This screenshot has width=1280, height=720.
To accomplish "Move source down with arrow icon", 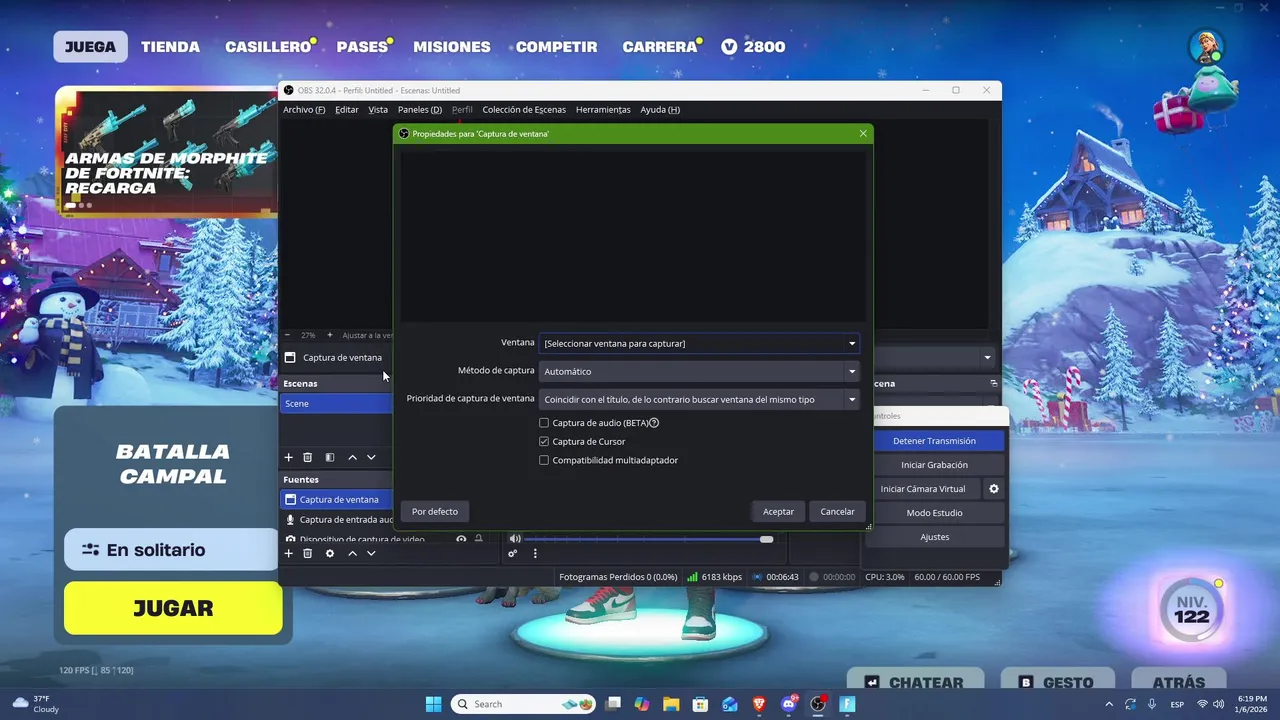I will (371, 553).
